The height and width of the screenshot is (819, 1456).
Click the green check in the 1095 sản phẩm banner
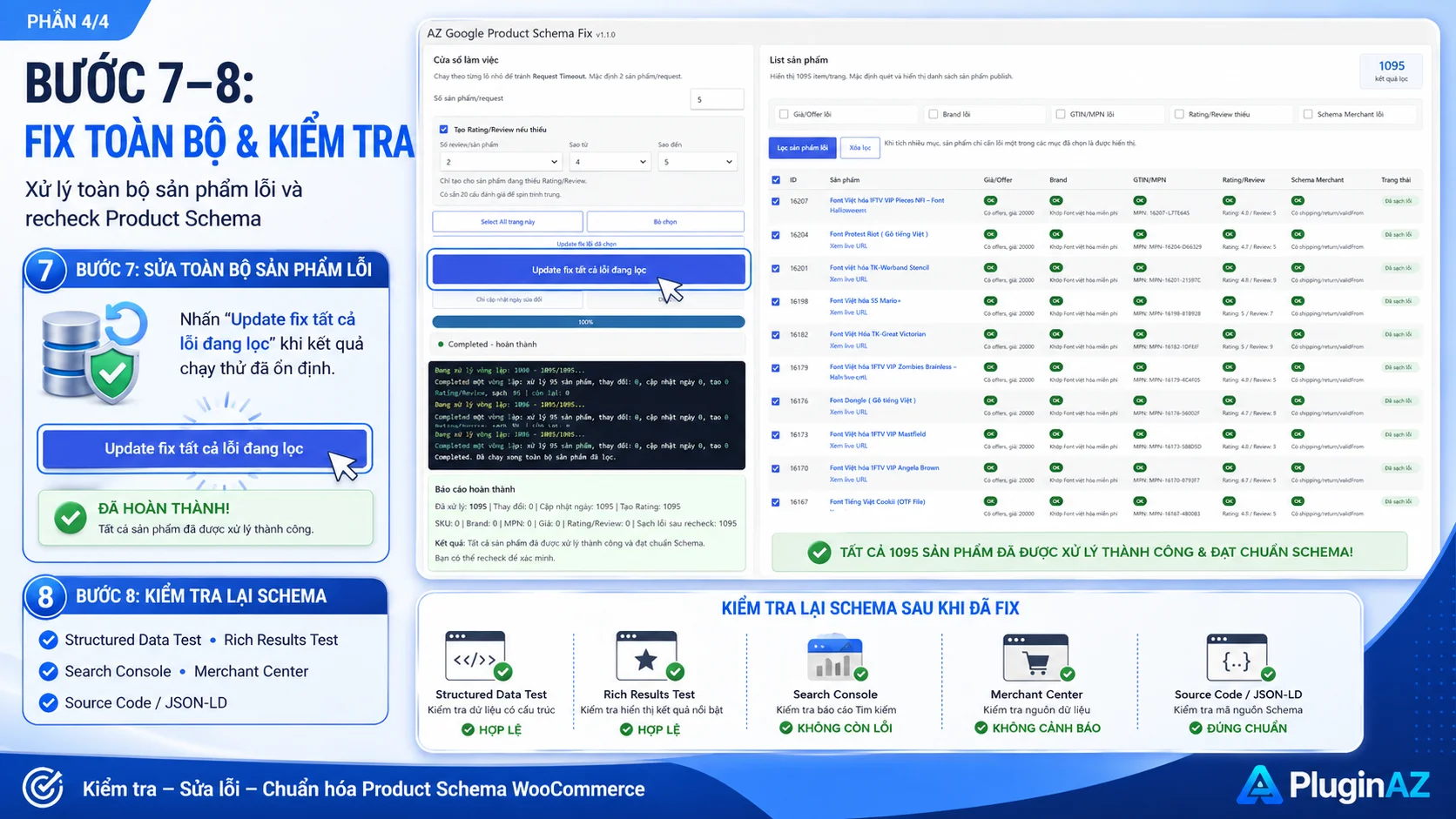click(x=819, y=553)
